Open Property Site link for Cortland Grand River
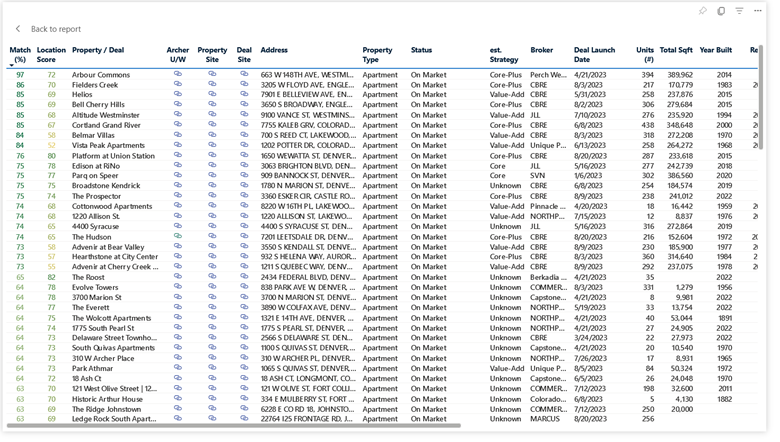Screen dimensions: 780x442 [212, 124]
